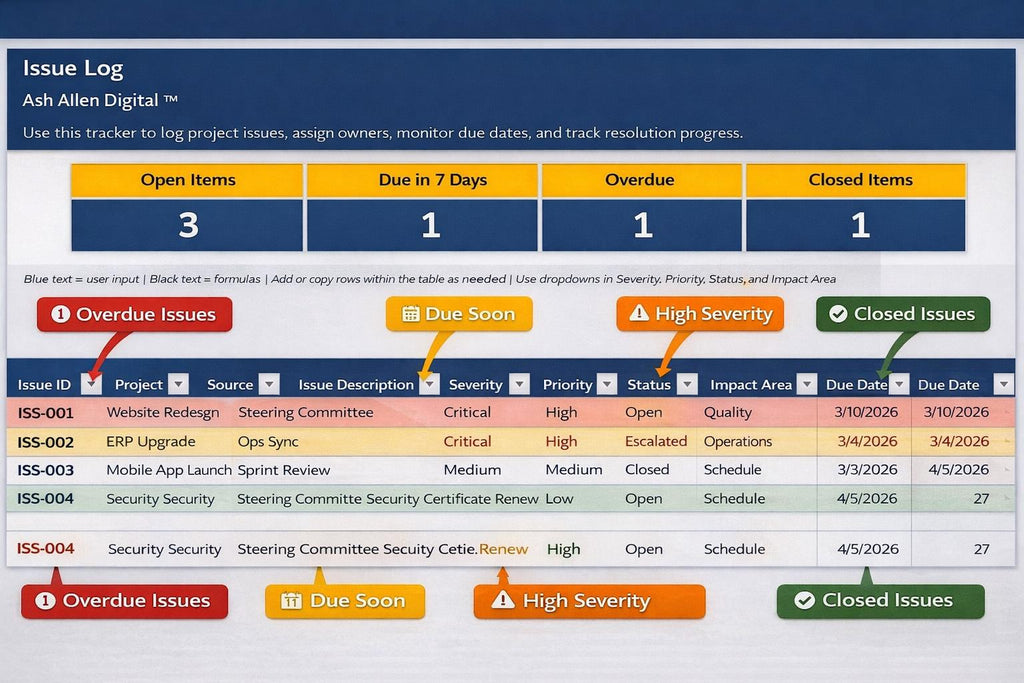Click the red ISS-004 issue ID
Viewport: 1024px width, 683px height.
coord(46,548)
